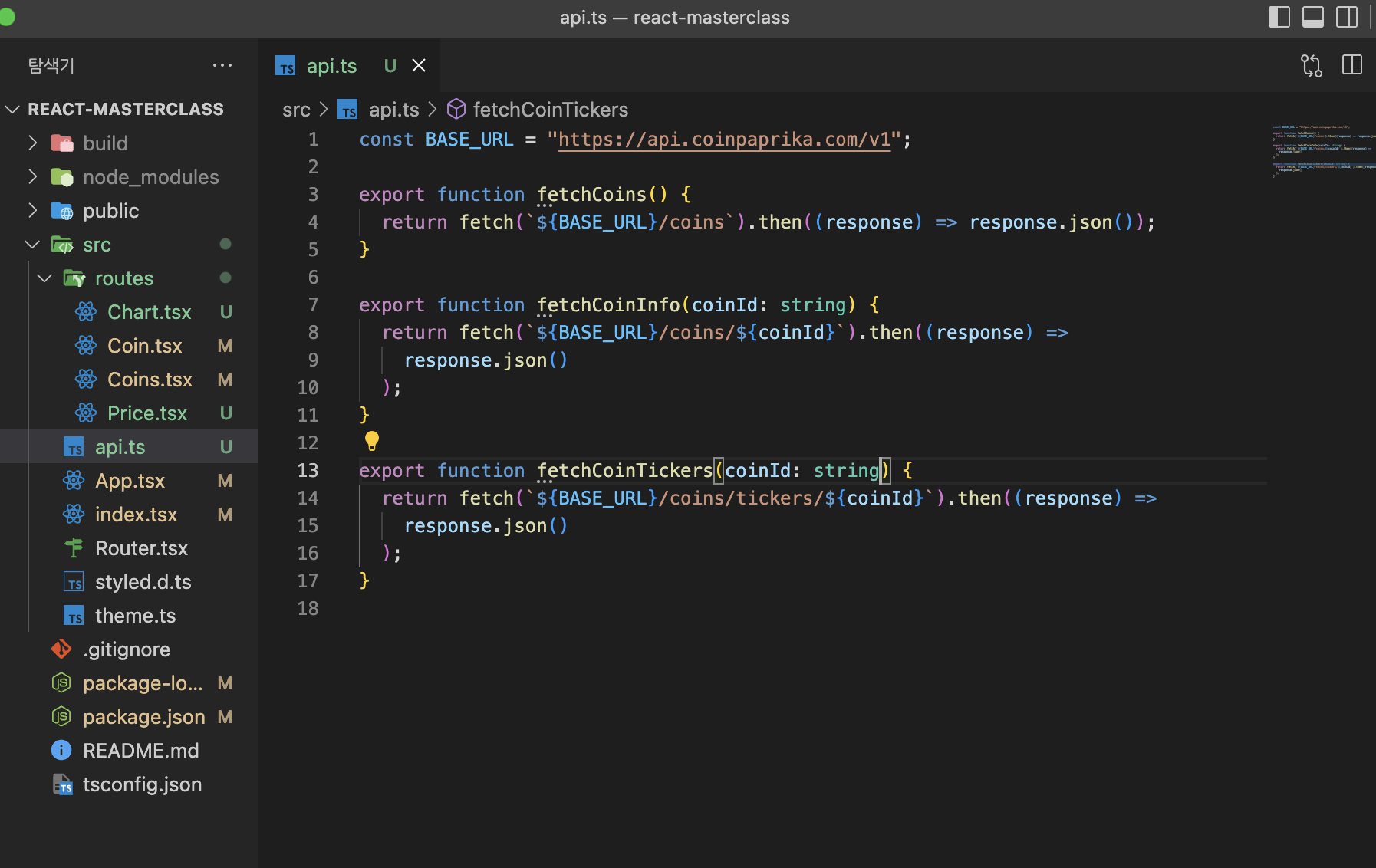
Task: Open Chart.tsx file
Action: [150, 312]
